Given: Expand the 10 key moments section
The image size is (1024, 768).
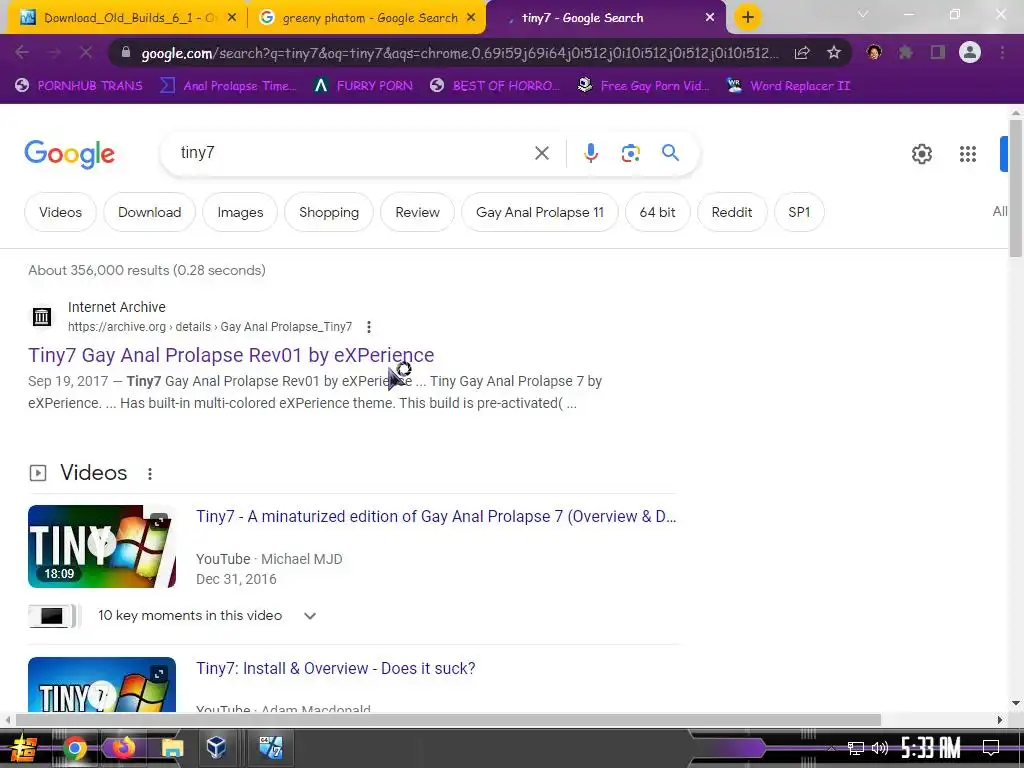Looking at the screenshot, I should tap(310, 616).
